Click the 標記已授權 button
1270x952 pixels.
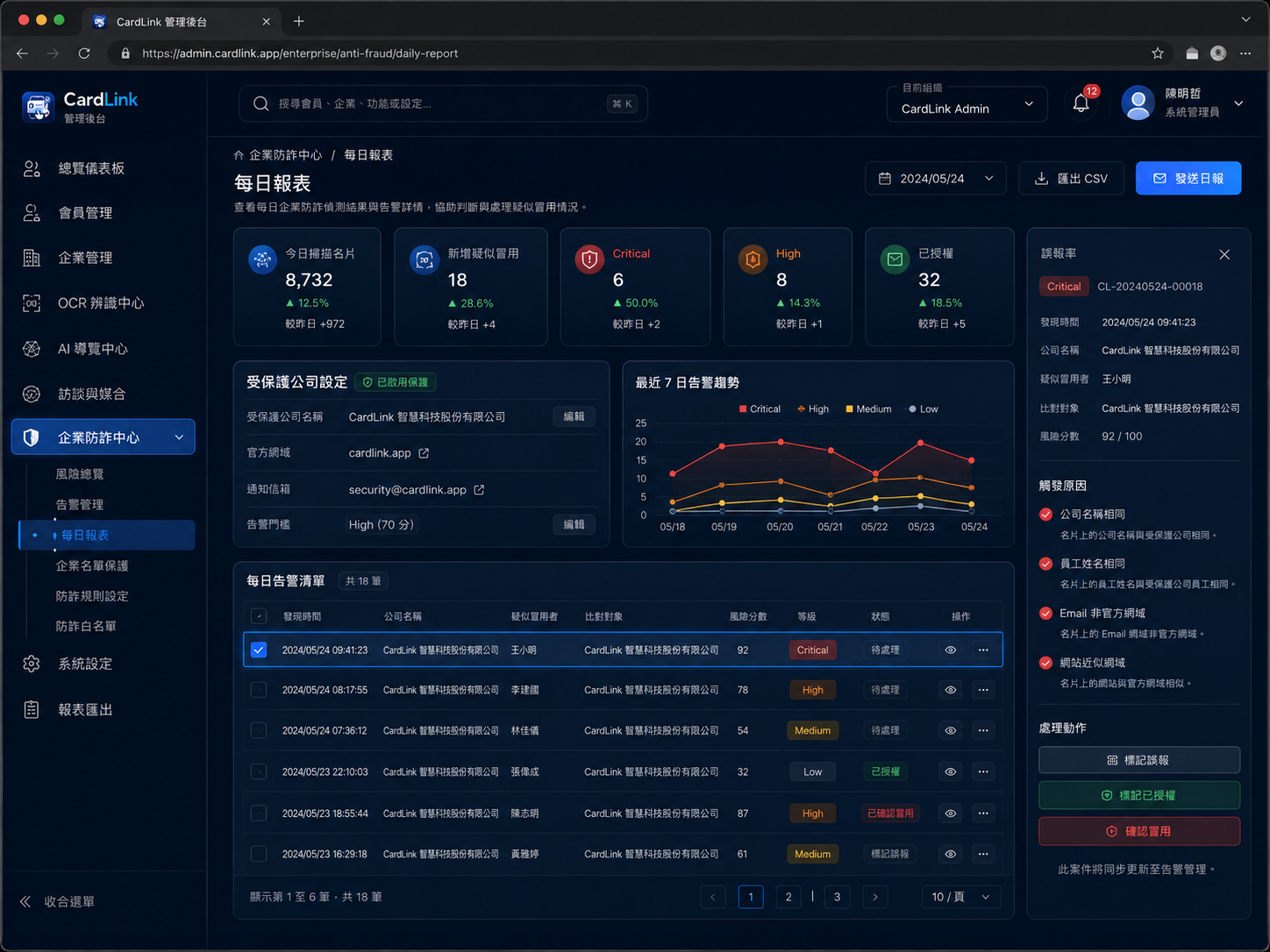click(1139, 795)
